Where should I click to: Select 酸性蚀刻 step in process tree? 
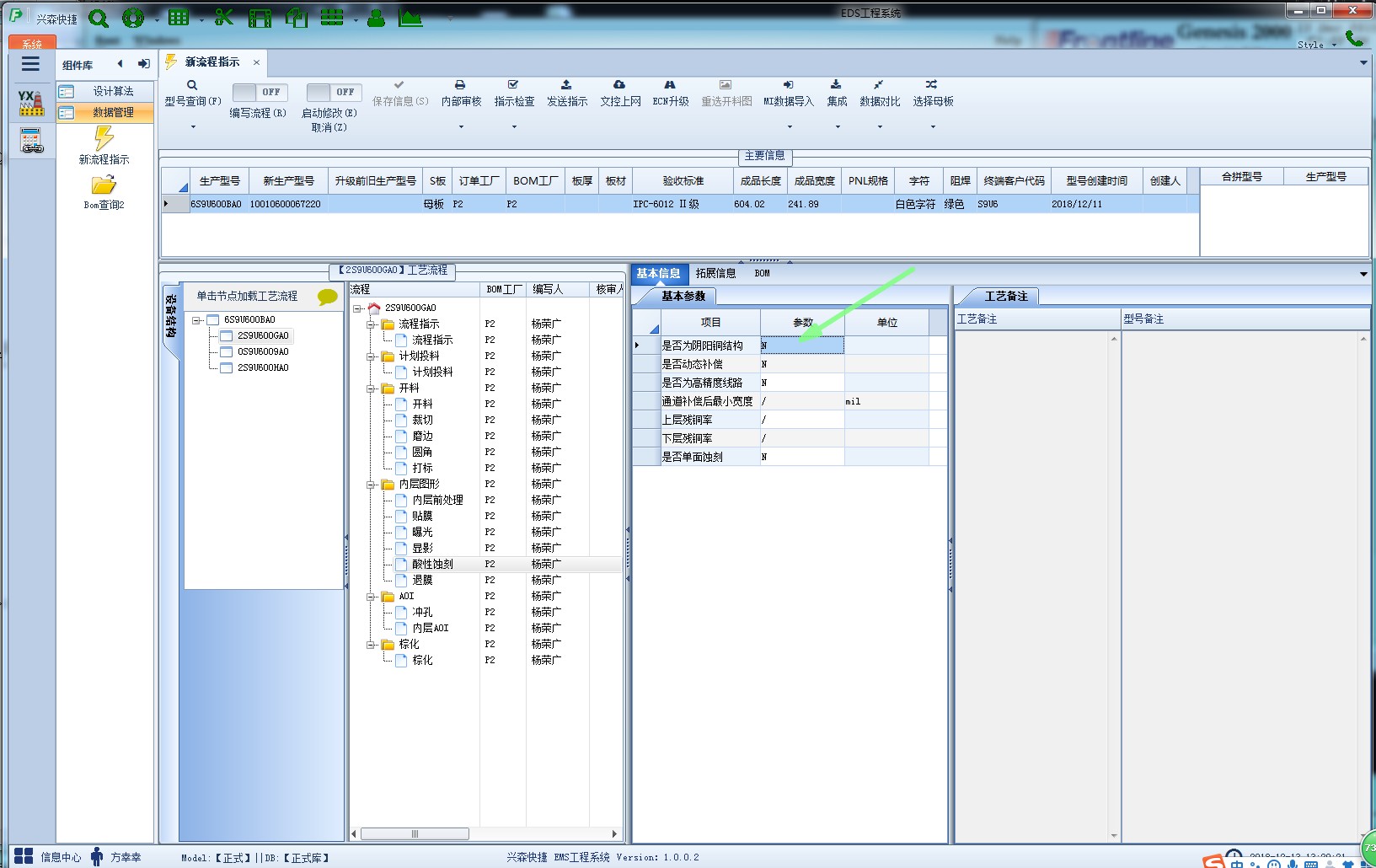tap(432, 565)
